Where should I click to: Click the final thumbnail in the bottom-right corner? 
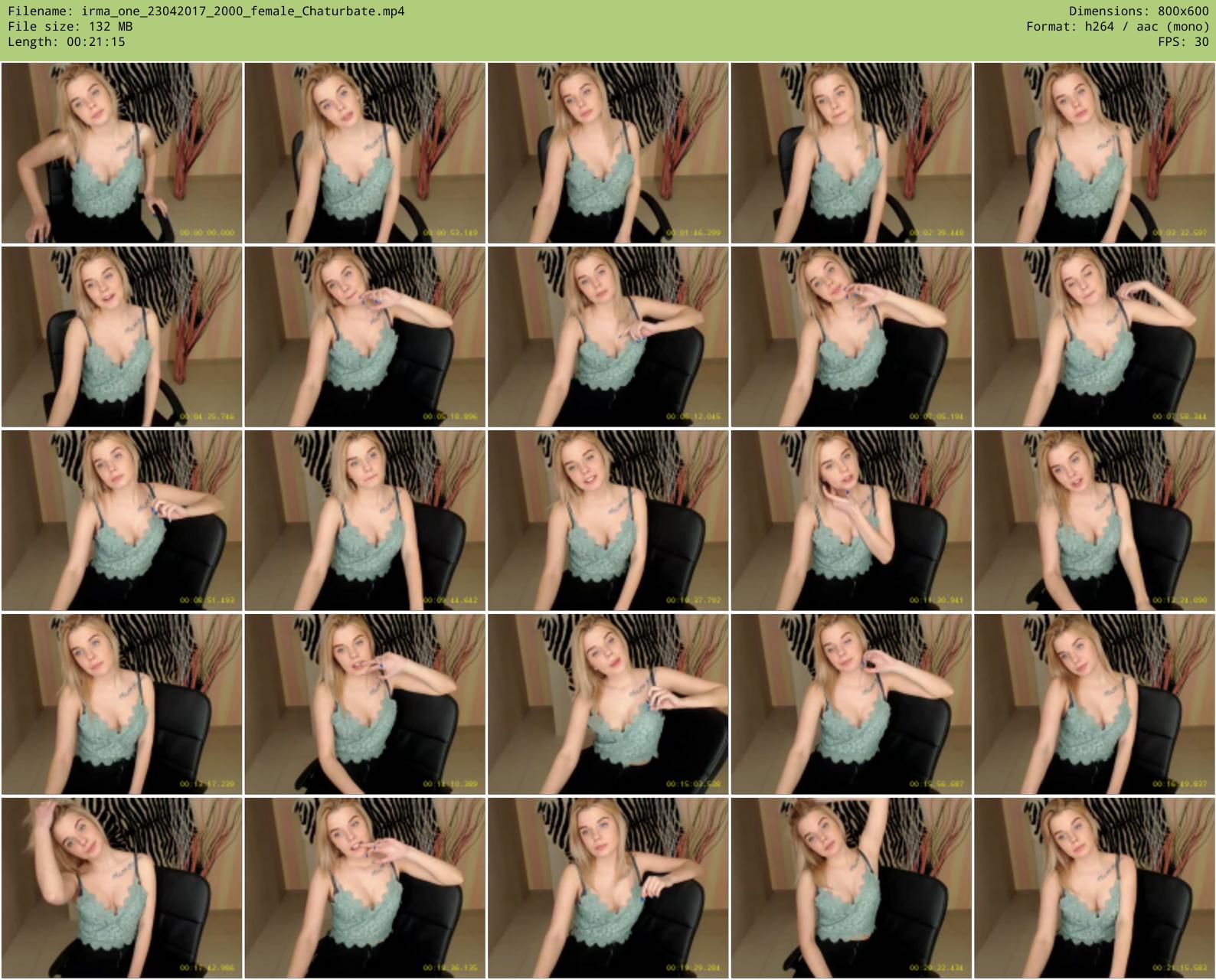point(1094,888)
